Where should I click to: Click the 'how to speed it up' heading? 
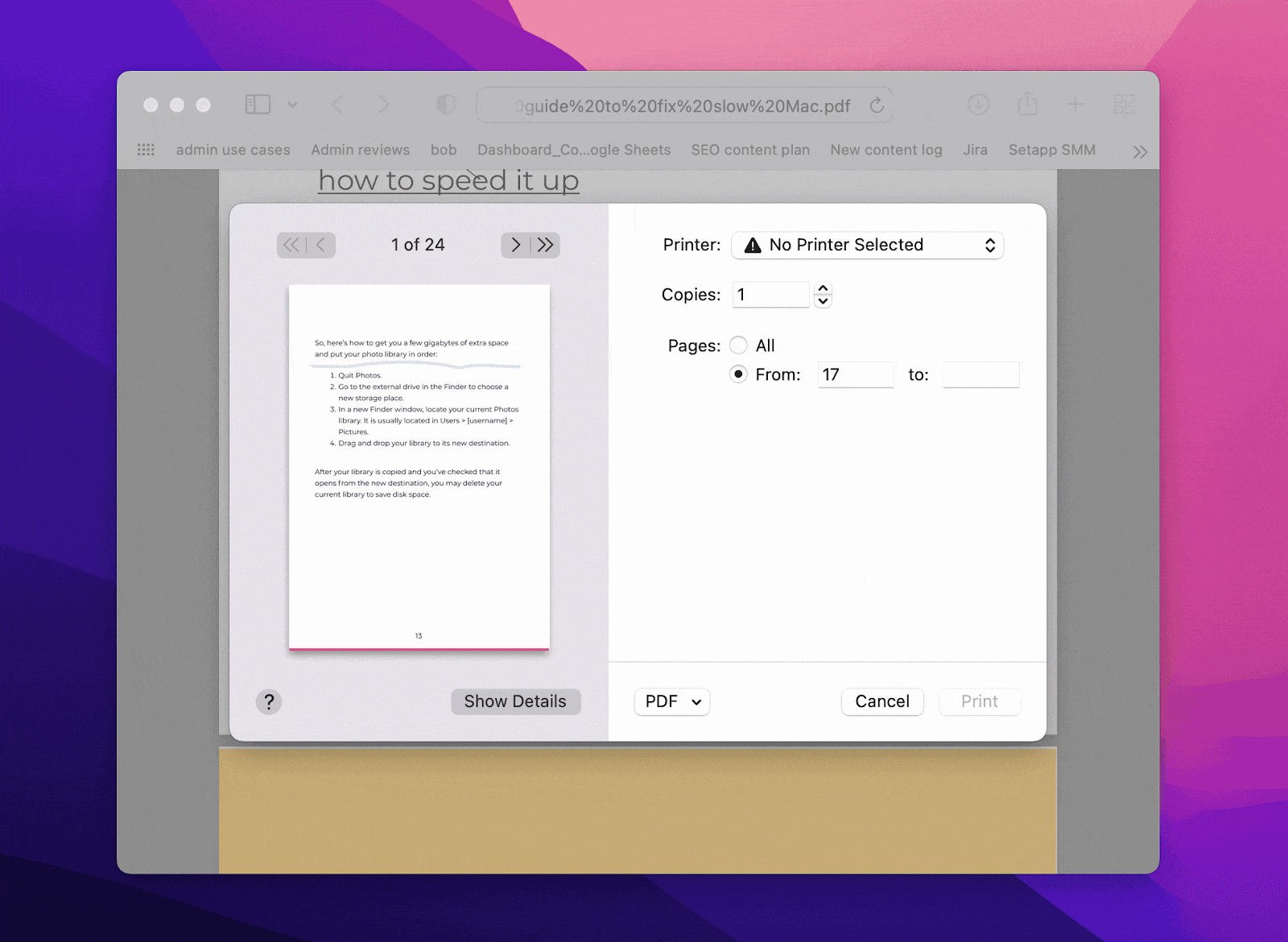[x=448, y=180]
